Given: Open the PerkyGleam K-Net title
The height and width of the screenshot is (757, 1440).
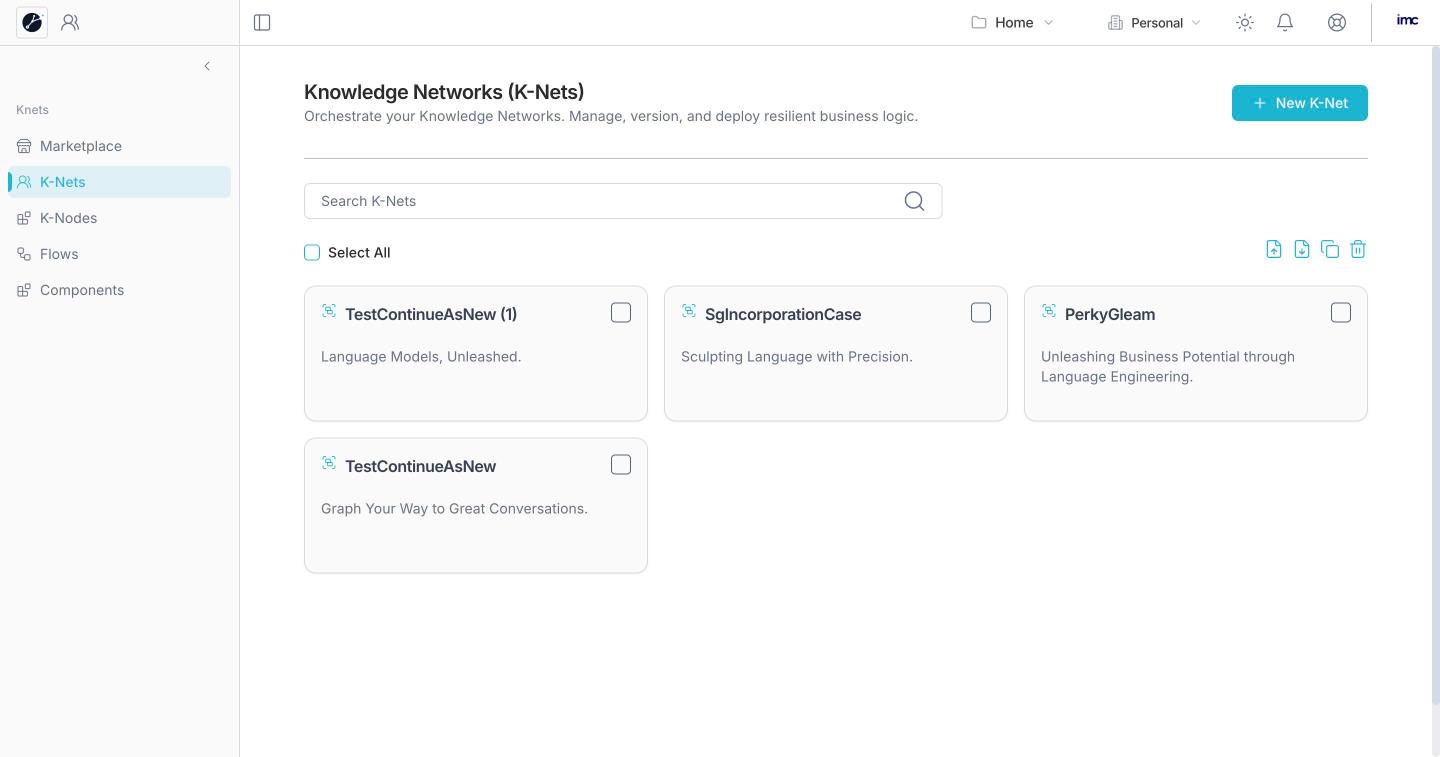Looking at the screenshot, I should pyautogui.click(x=1110, y=314).
